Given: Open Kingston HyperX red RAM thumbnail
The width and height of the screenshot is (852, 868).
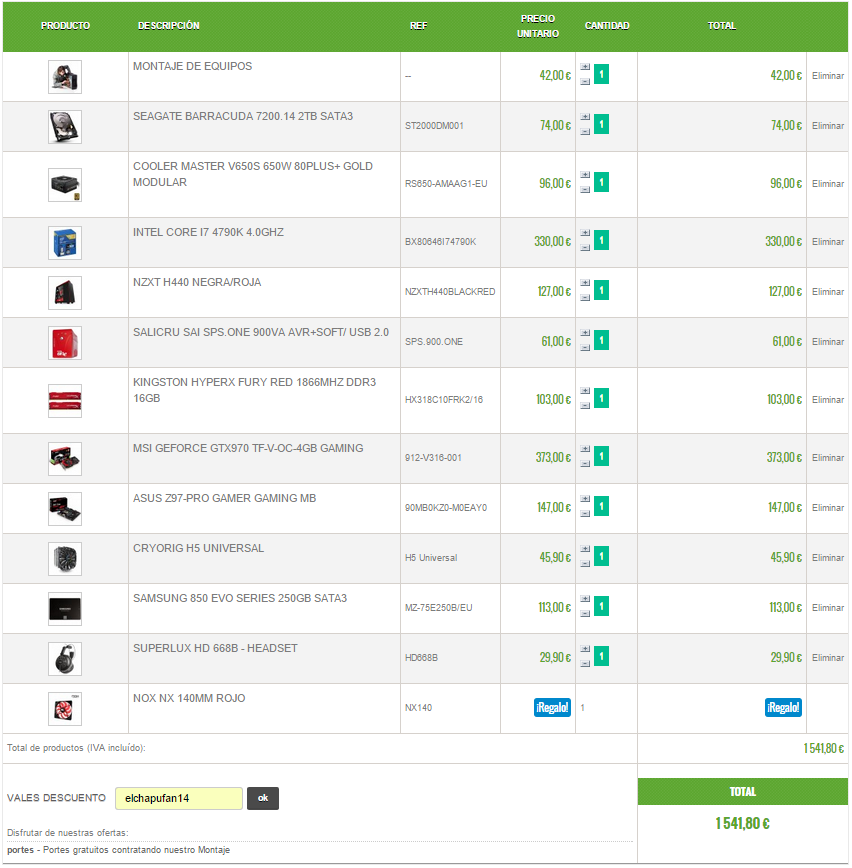Looking at the screenshot, I should point(65,401).
